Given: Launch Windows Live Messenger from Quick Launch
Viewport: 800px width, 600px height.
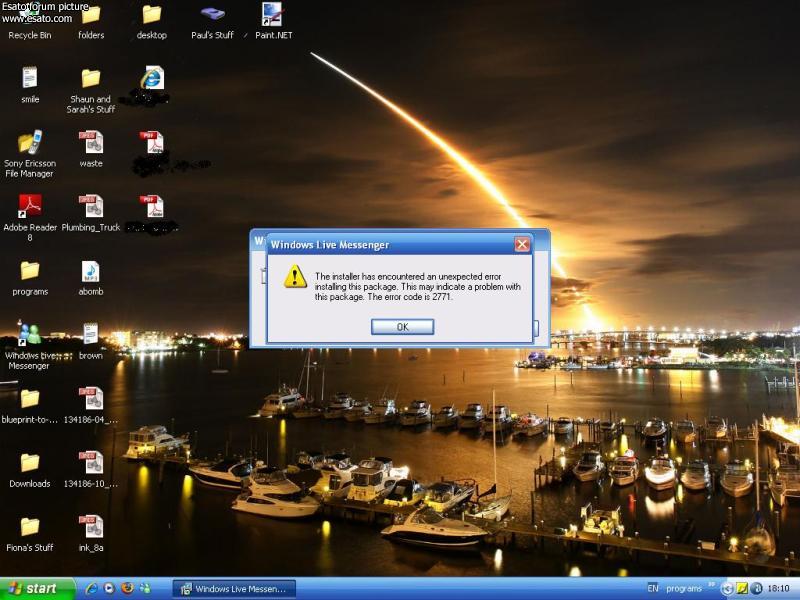Looking at the screenshot, I should point(145,589).
